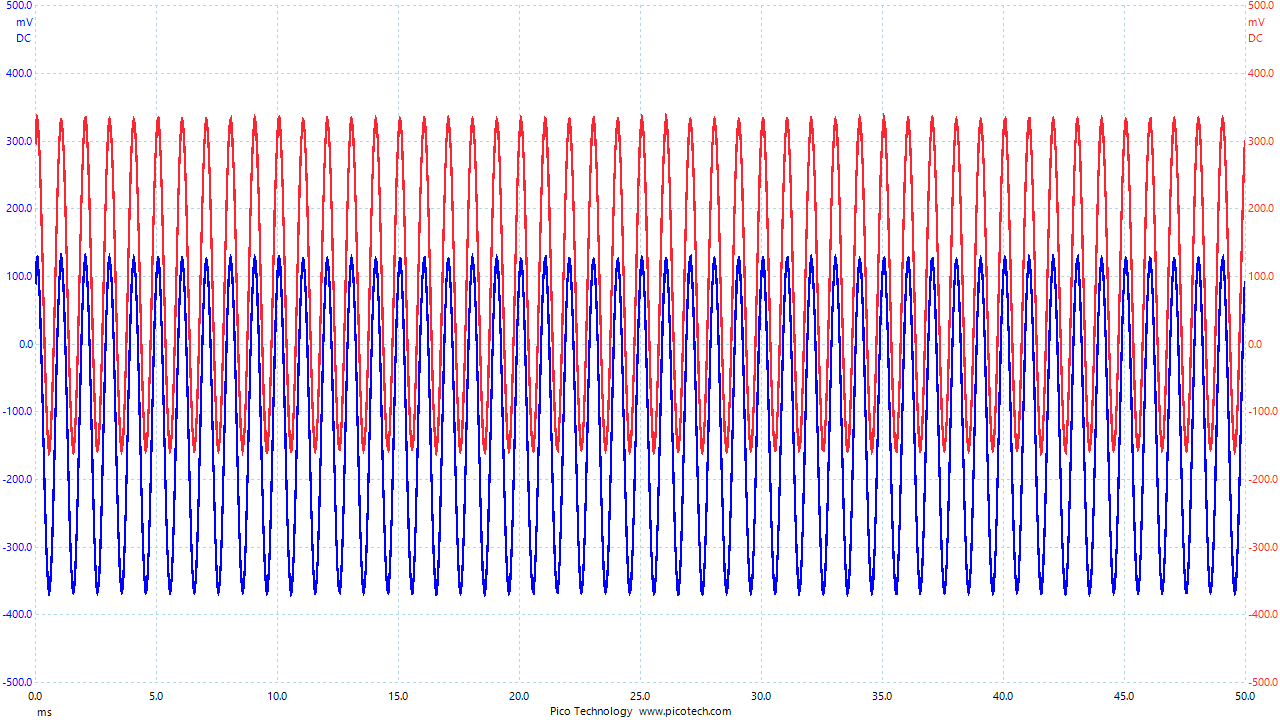Click the red 0.0 voltage axis label
The image size is (1280, 720).
1257,344
